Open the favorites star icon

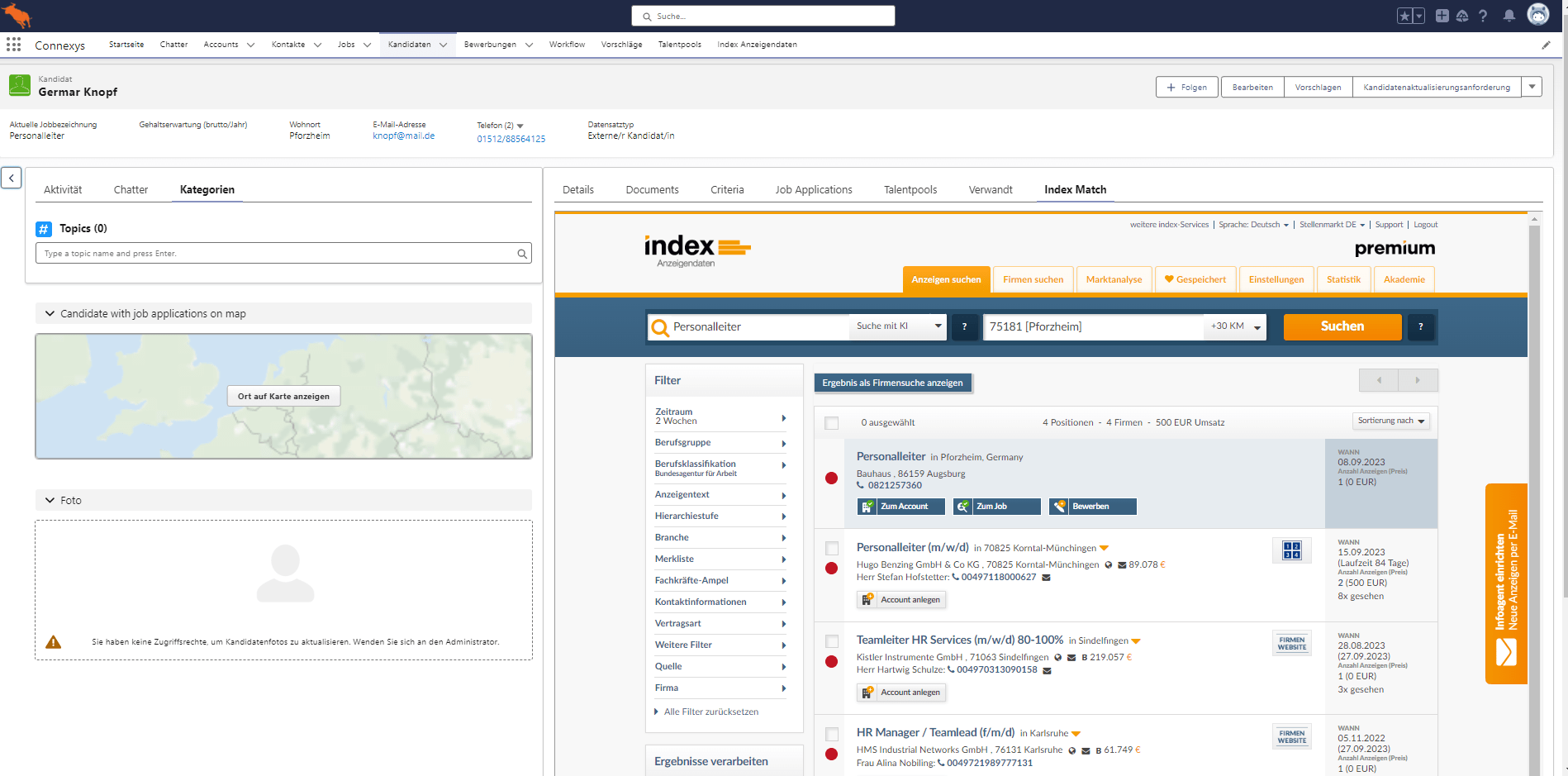coord(1404,16)
